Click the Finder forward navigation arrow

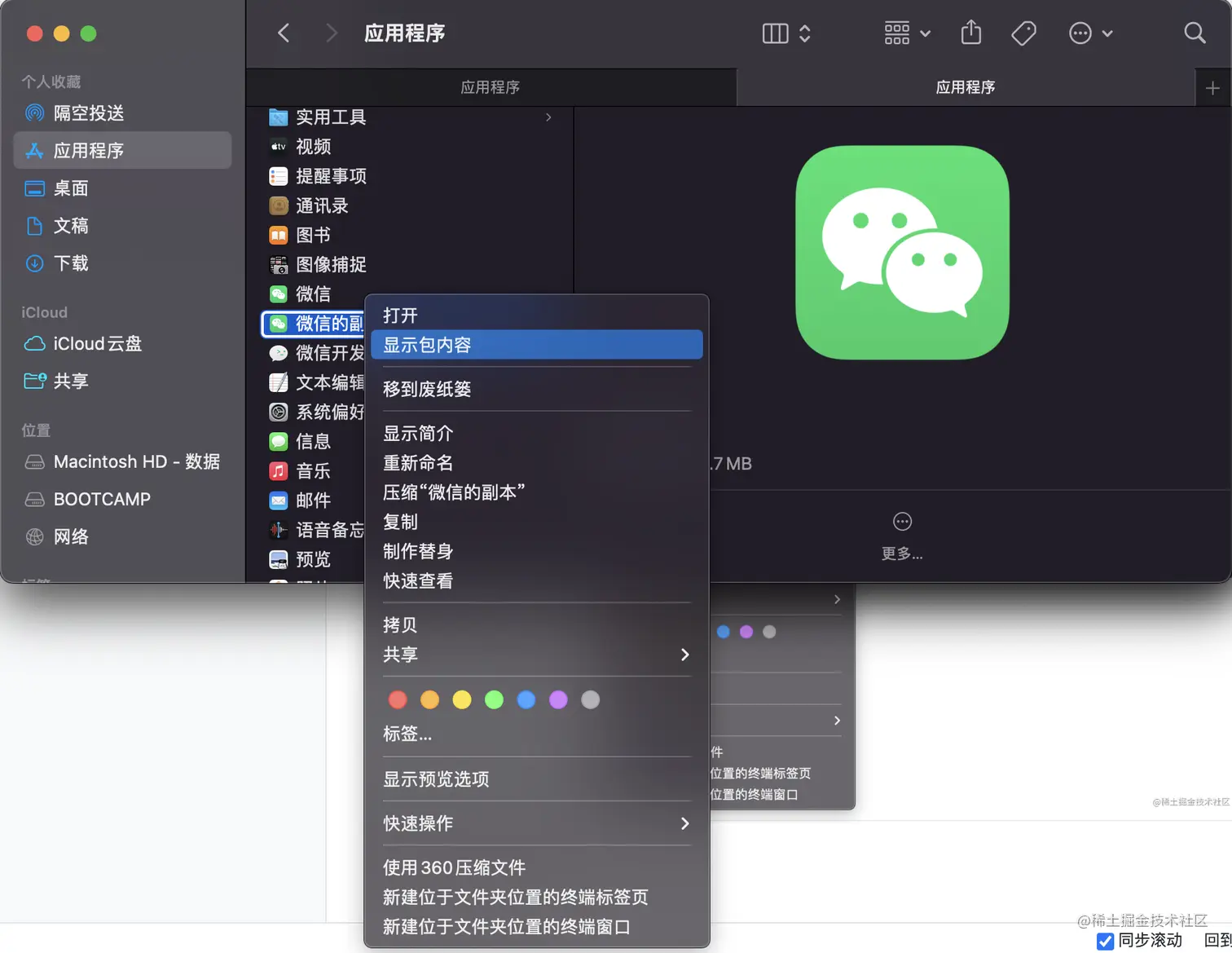[331, 33]
